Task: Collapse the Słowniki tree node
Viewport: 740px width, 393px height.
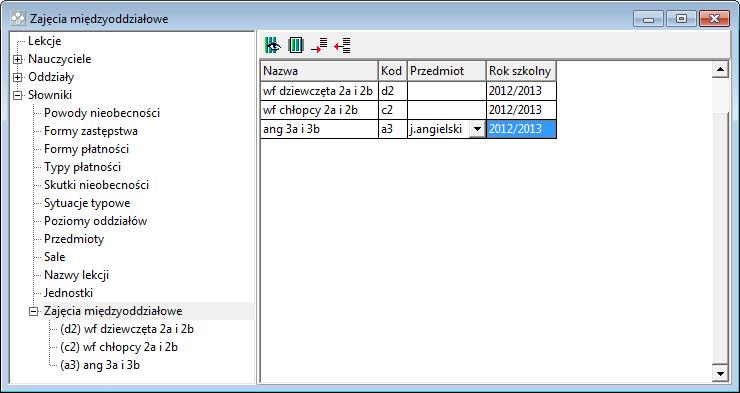Action: tap(18, 95)
